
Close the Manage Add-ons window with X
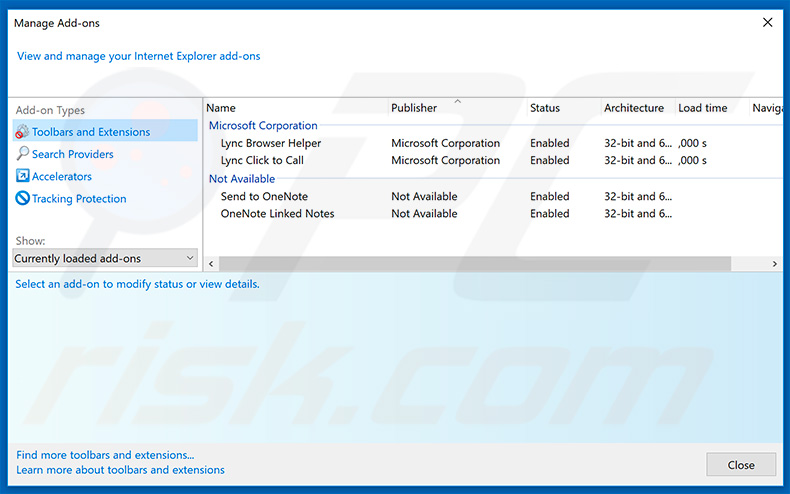[x=767, y=23]
